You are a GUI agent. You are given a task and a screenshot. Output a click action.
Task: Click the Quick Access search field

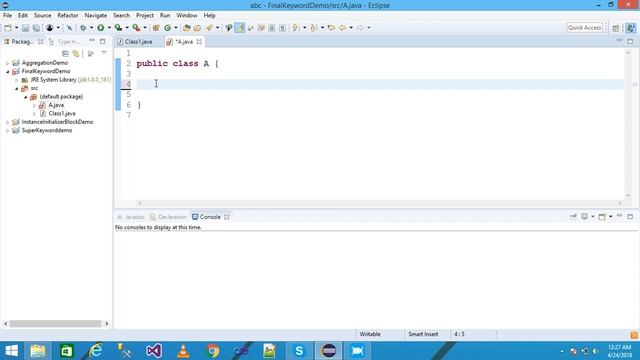(x=584, y=27)
